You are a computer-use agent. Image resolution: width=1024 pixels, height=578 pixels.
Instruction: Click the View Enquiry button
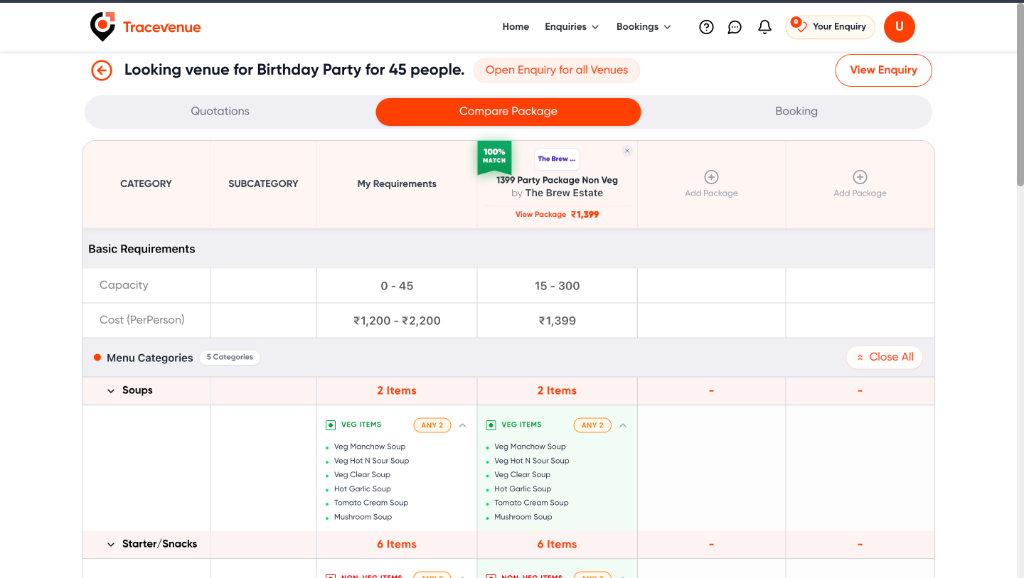[883, 70]
